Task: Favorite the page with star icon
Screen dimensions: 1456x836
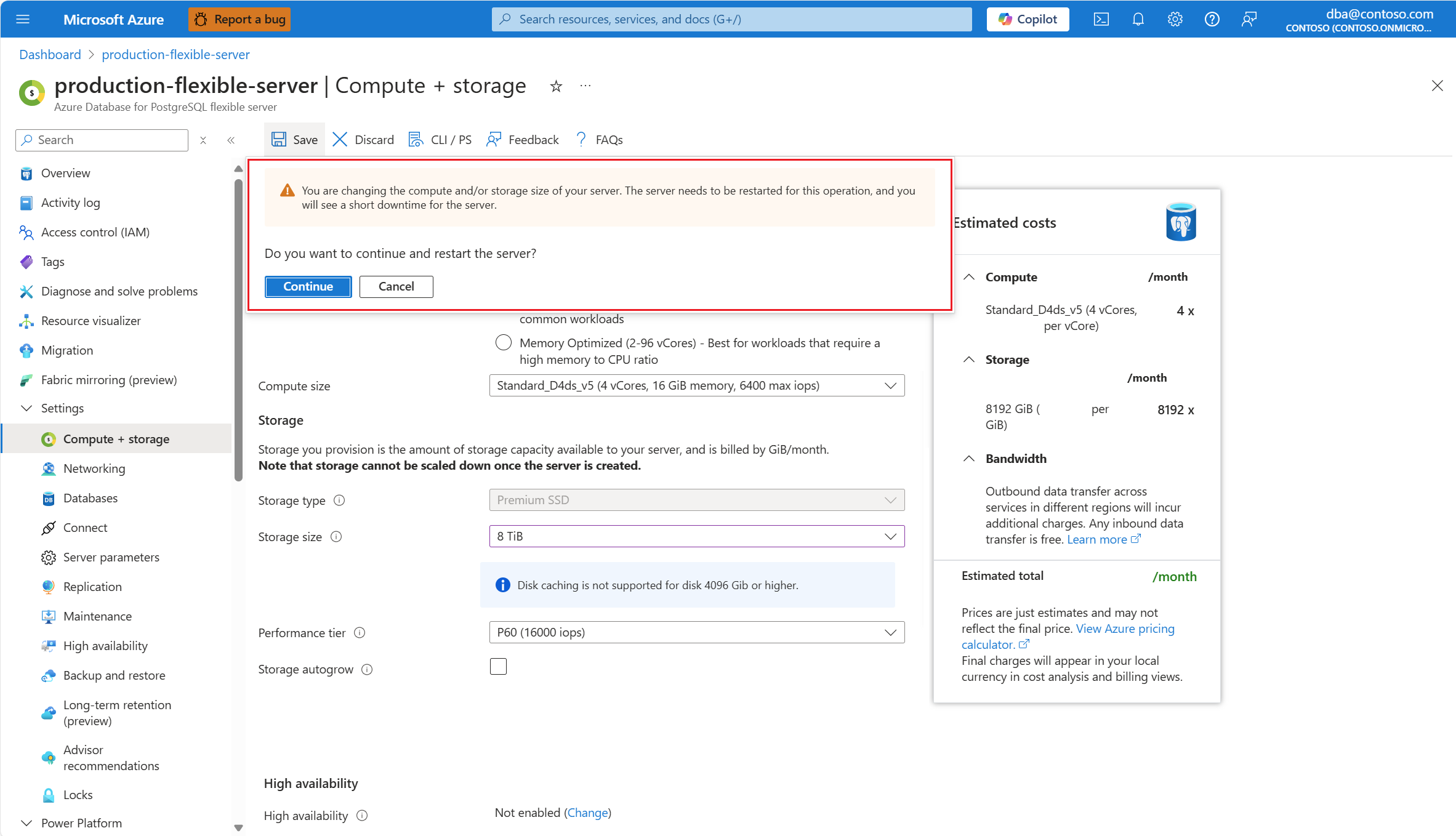Action: [556, 86]
